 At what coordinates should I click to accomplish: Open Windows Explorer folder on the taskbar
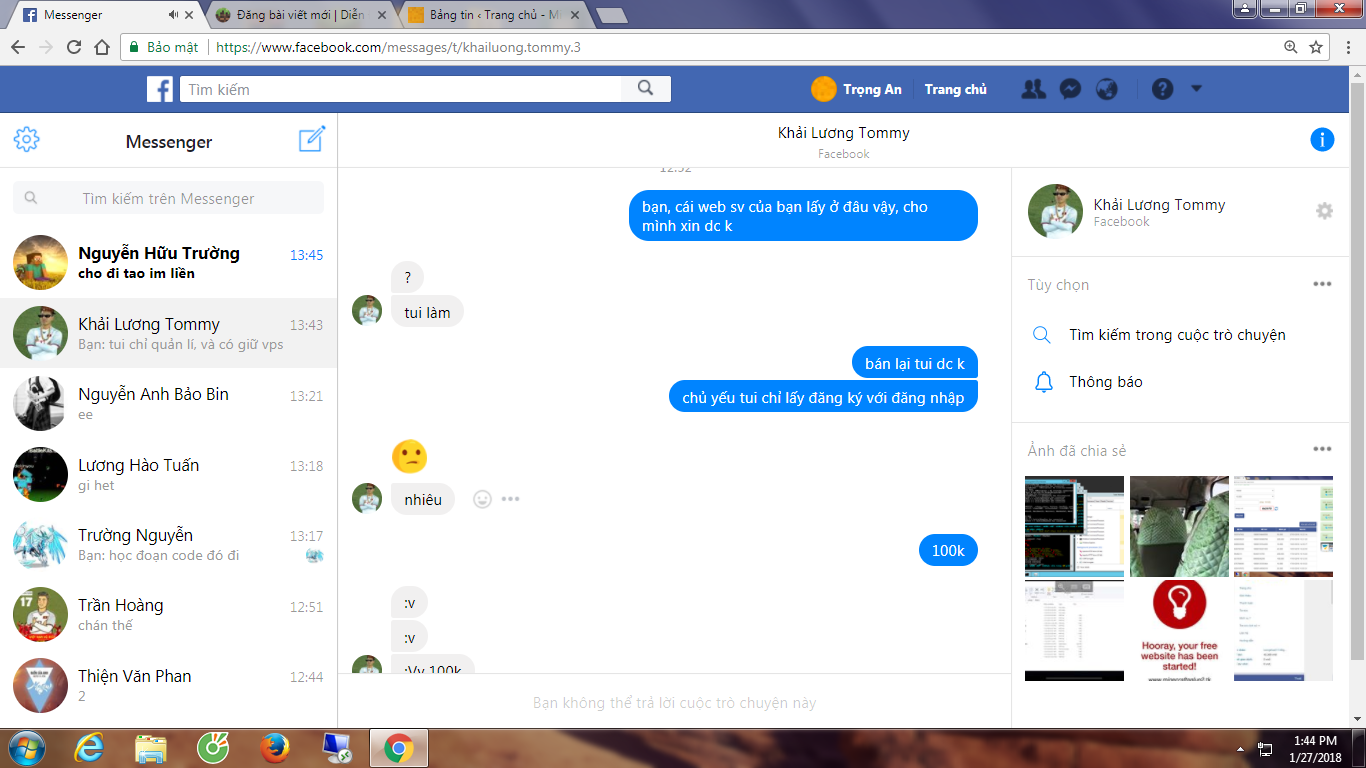pos(152,748)
